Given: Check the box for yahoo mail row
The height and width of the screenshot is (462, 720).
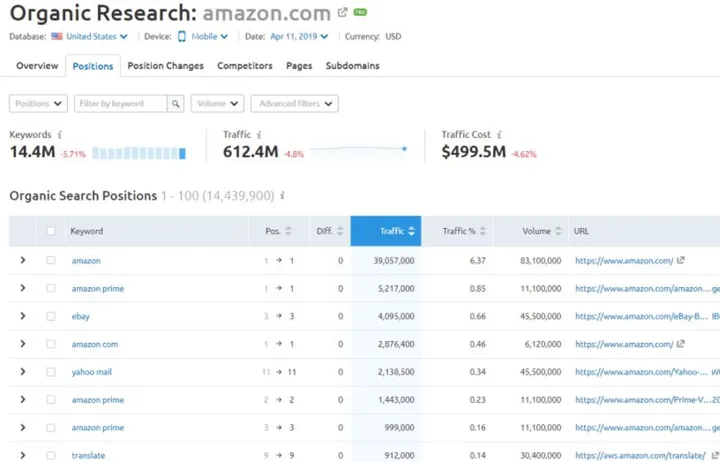Looking at the screenshot, I should [51, 372].
